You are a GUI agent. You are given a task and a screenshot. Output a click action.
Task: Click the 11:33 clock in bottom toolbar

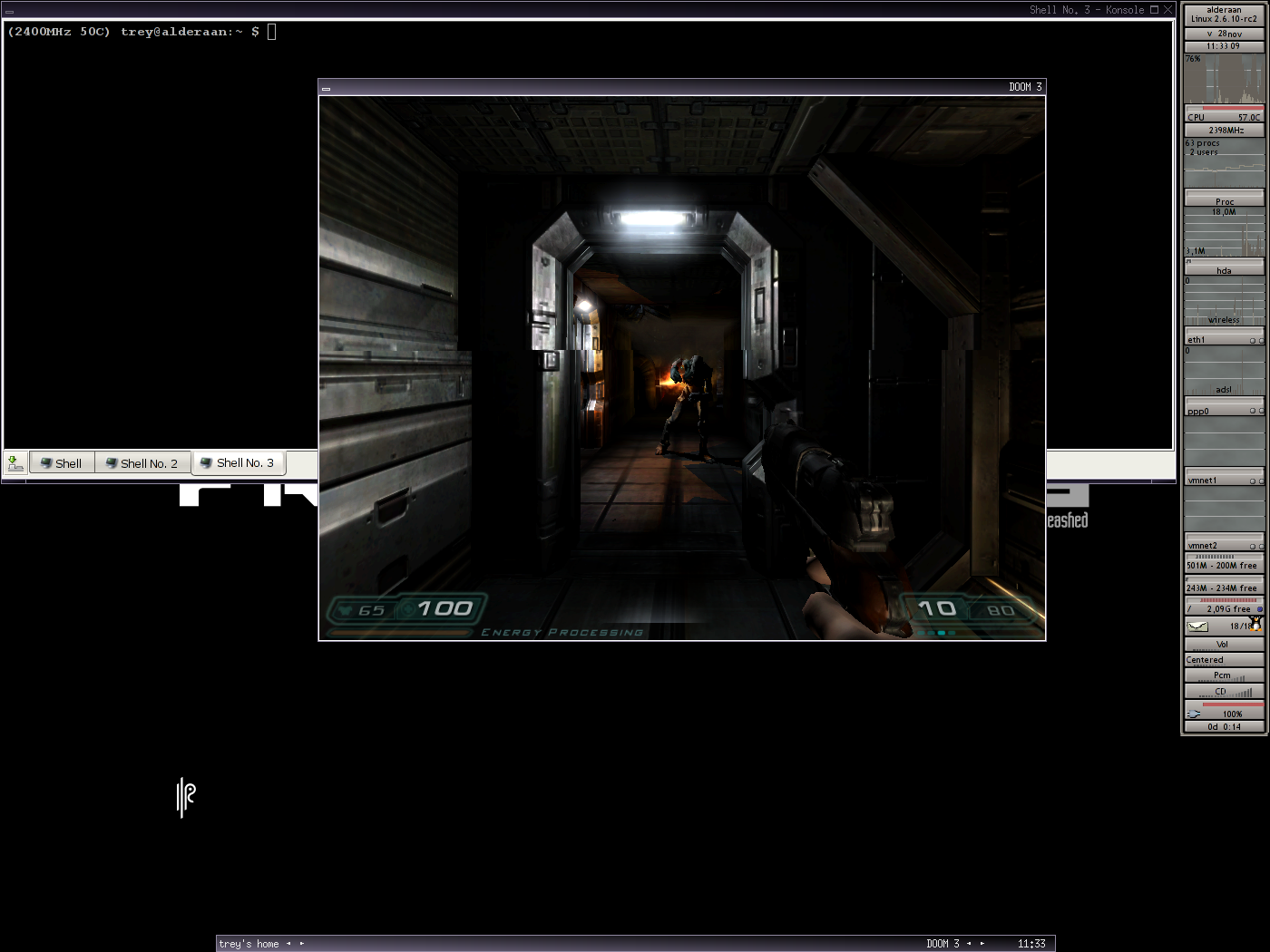point(1031,944)
